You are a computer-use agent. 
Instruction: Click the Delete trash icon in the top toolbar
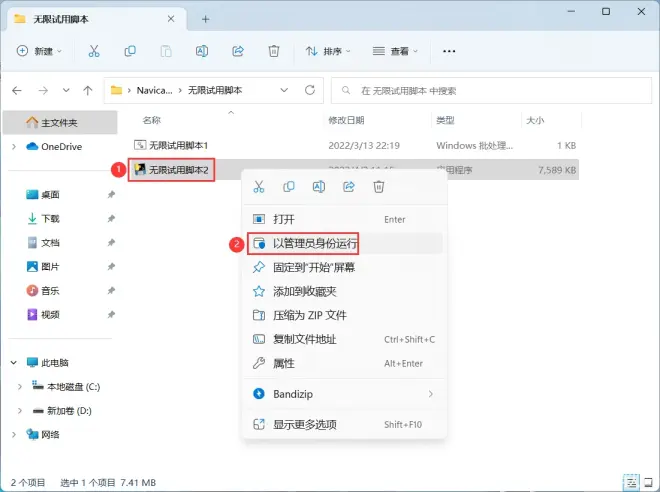point(274,51)
